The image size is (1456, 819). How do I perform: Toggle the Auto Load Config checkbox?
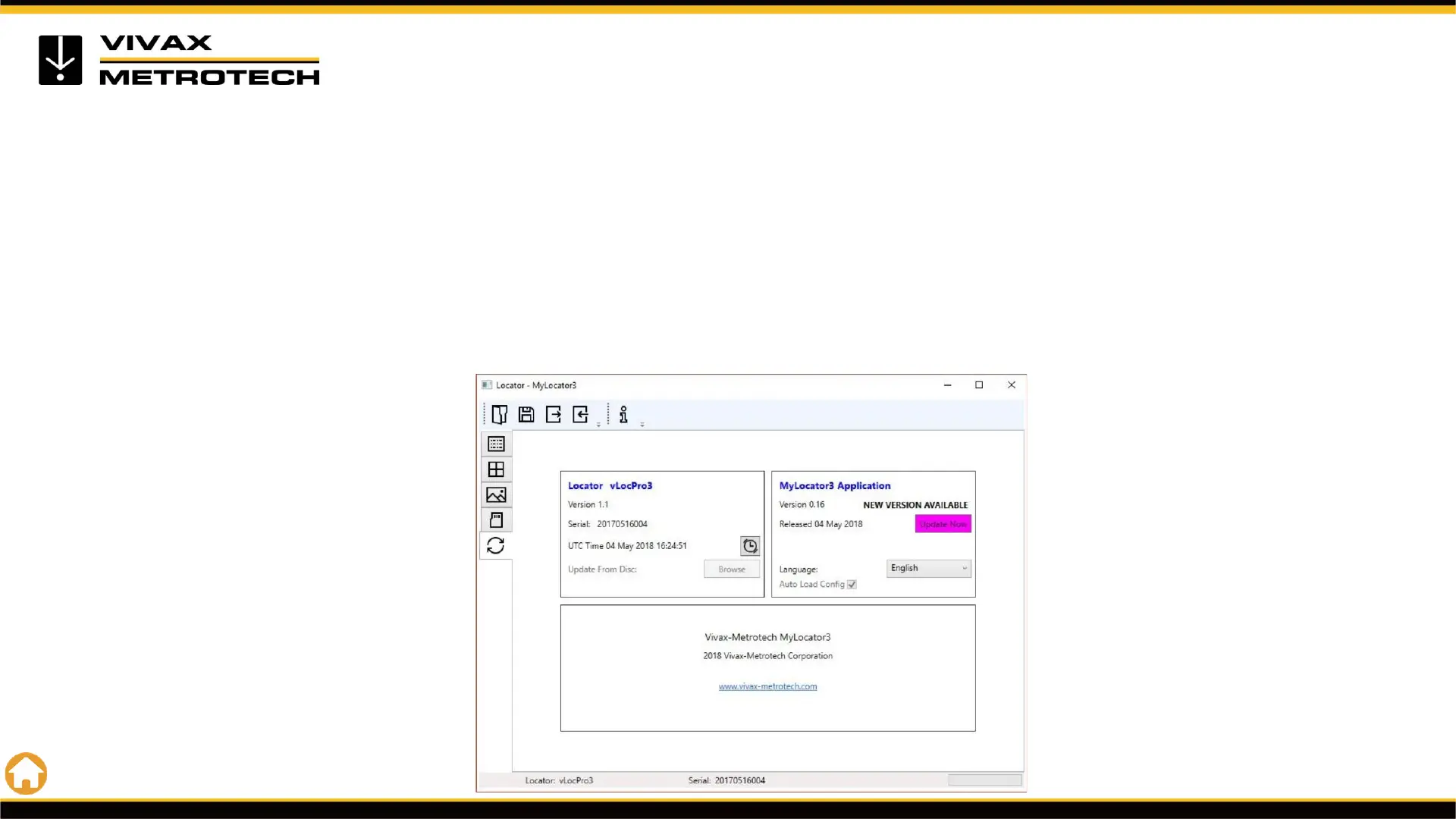coord(852,585)
